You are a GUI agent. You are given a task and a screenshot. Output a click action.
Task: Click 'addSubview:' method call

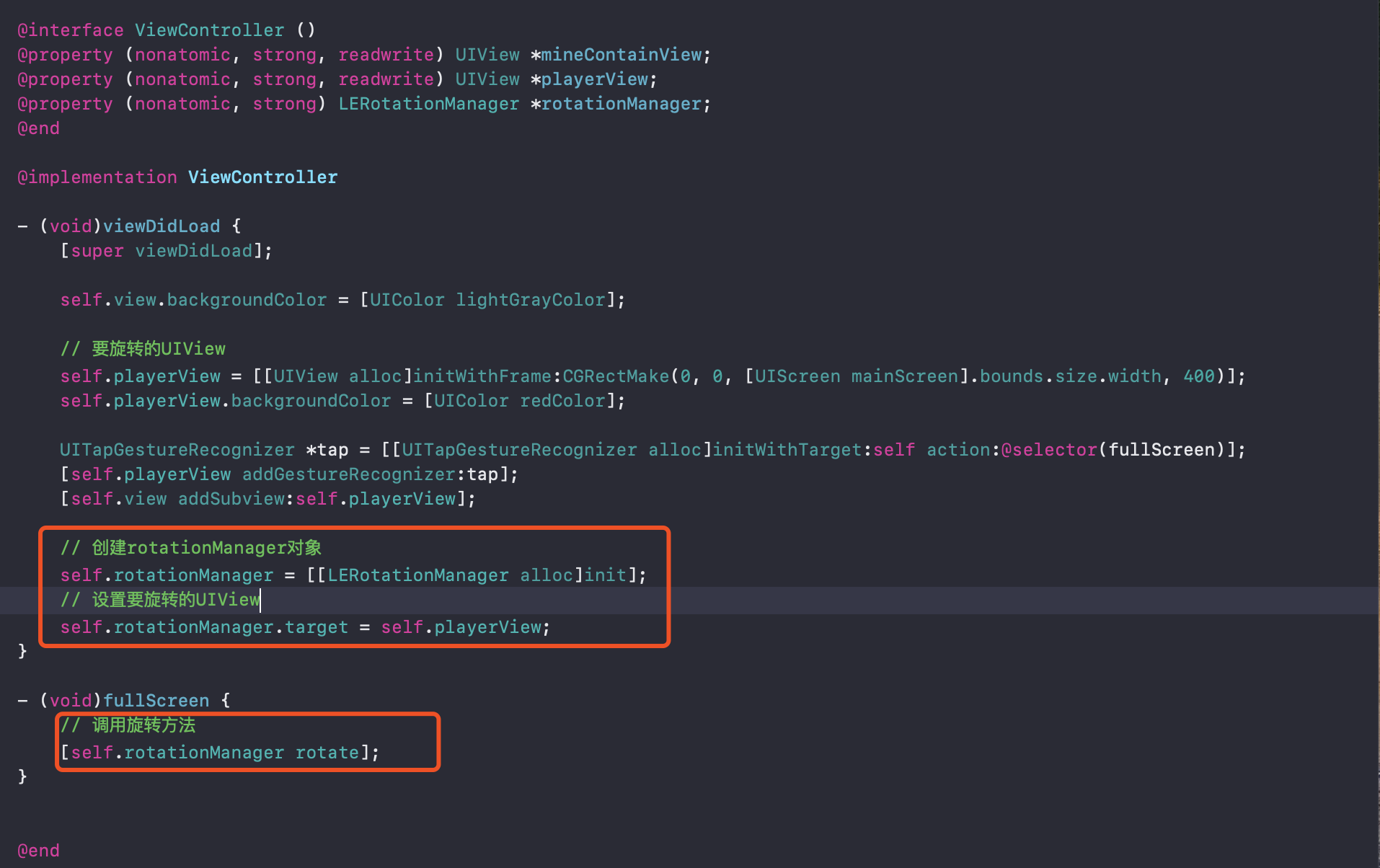(236, 499)
